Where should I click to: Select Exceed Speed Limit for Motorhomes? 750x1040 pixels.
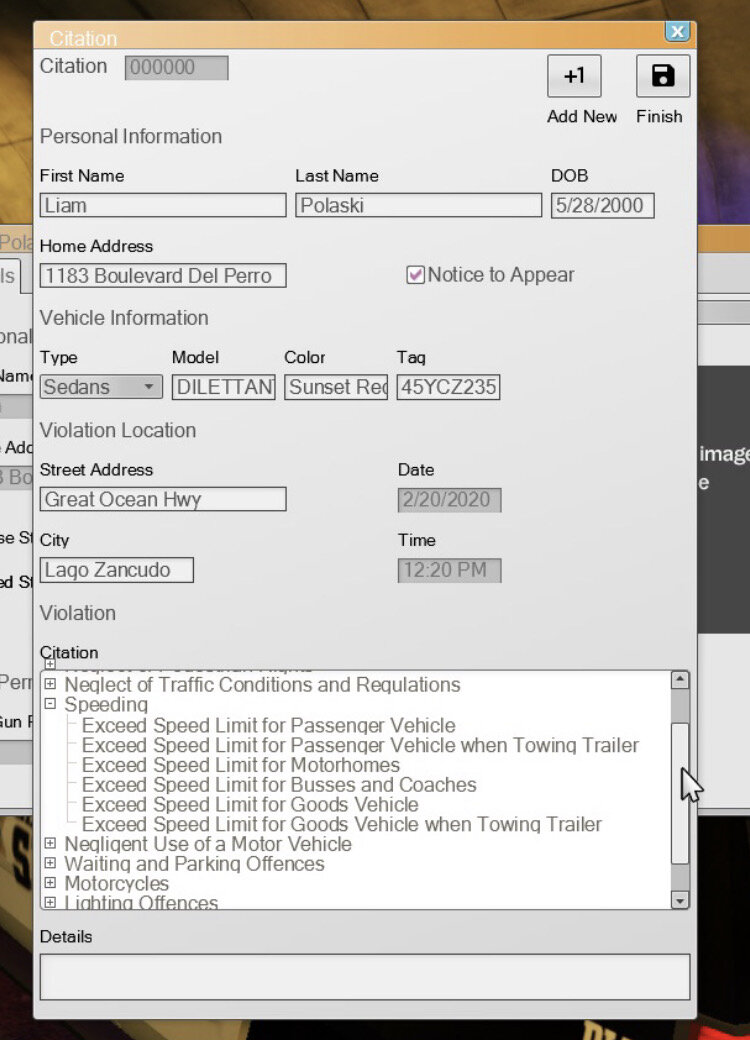(240, 765)
